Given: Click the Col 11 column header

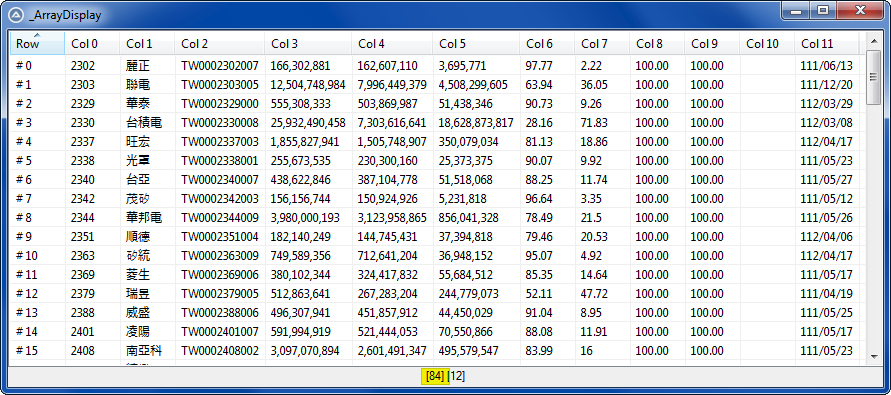Looking at the screenshot, I should tap(827, 44).
